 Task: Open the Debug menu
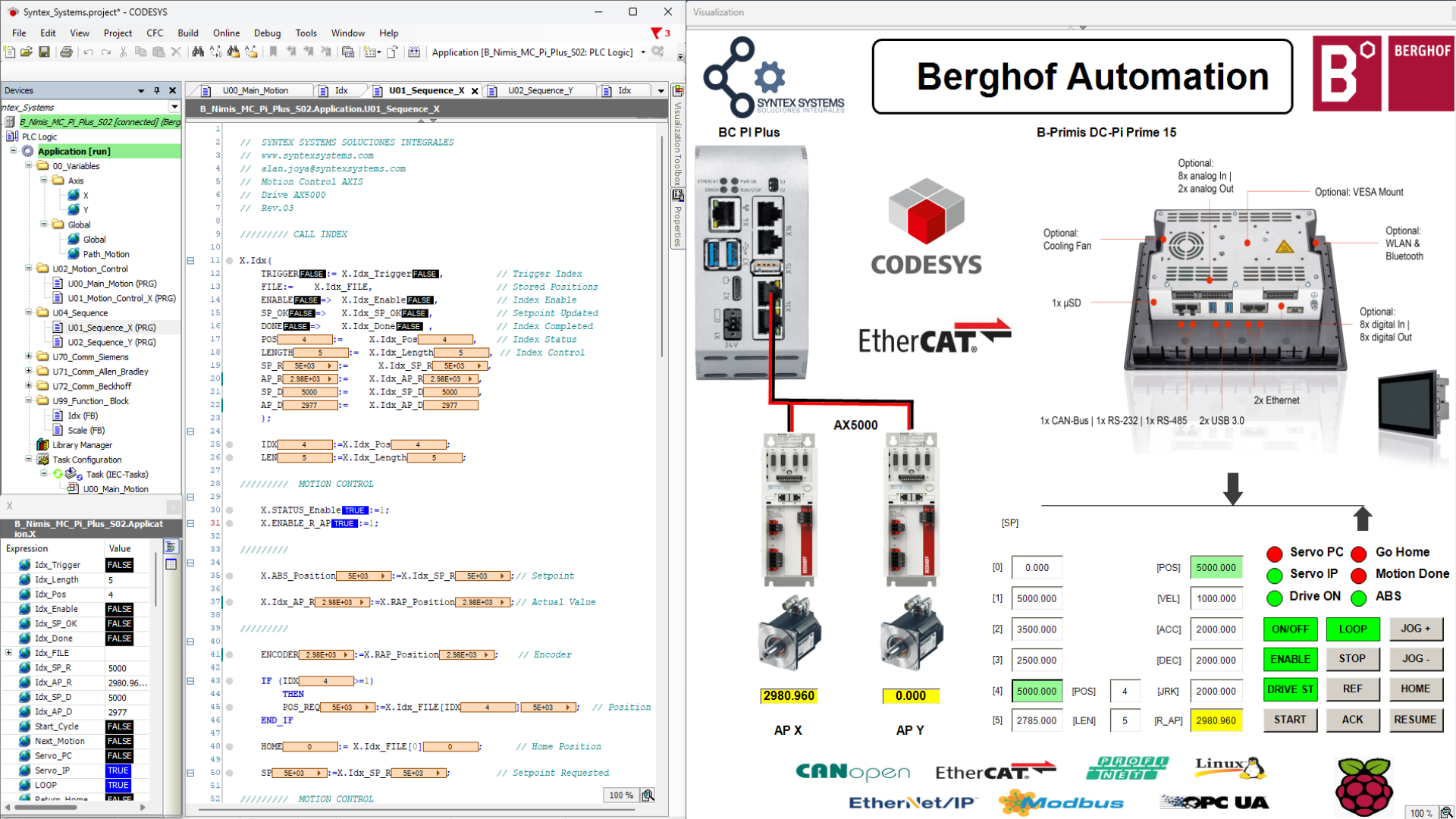(267, 33)
